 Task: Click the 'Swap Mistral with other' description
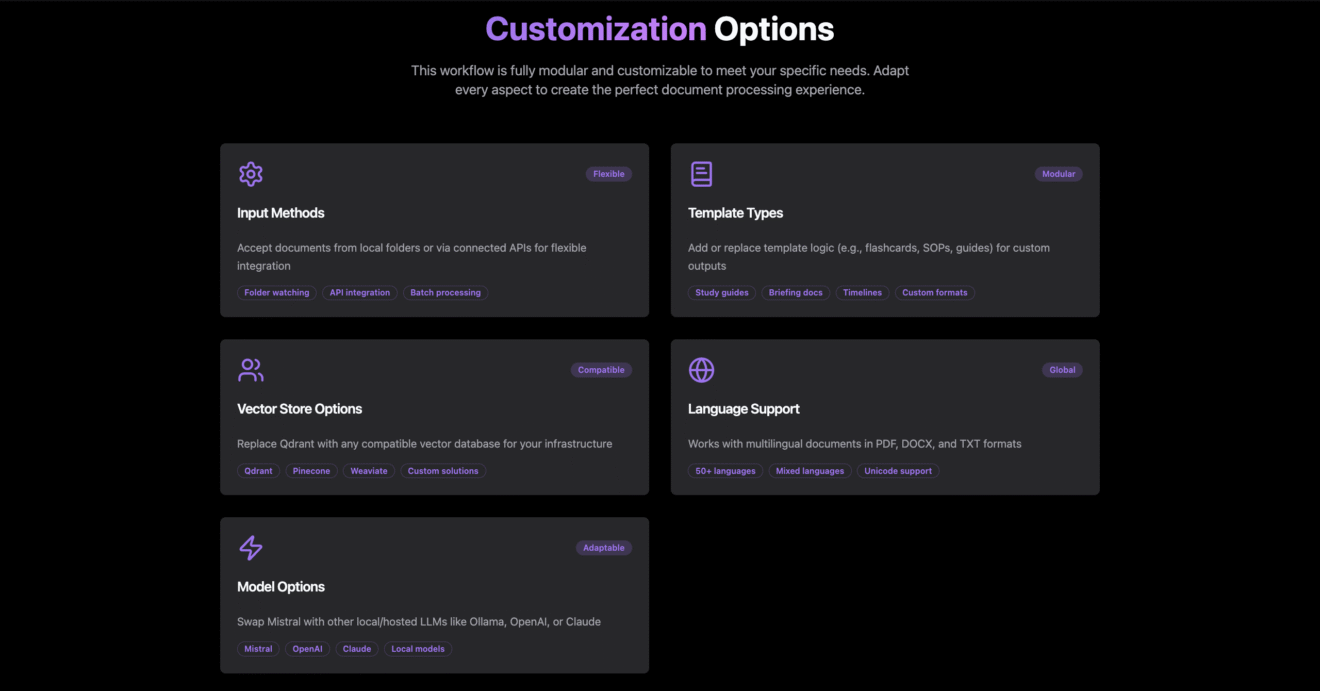[419, 622]
